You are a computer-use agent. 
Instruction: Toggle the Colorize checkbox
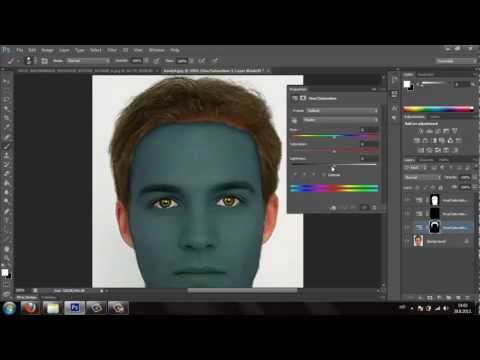[x=323, y=175]
